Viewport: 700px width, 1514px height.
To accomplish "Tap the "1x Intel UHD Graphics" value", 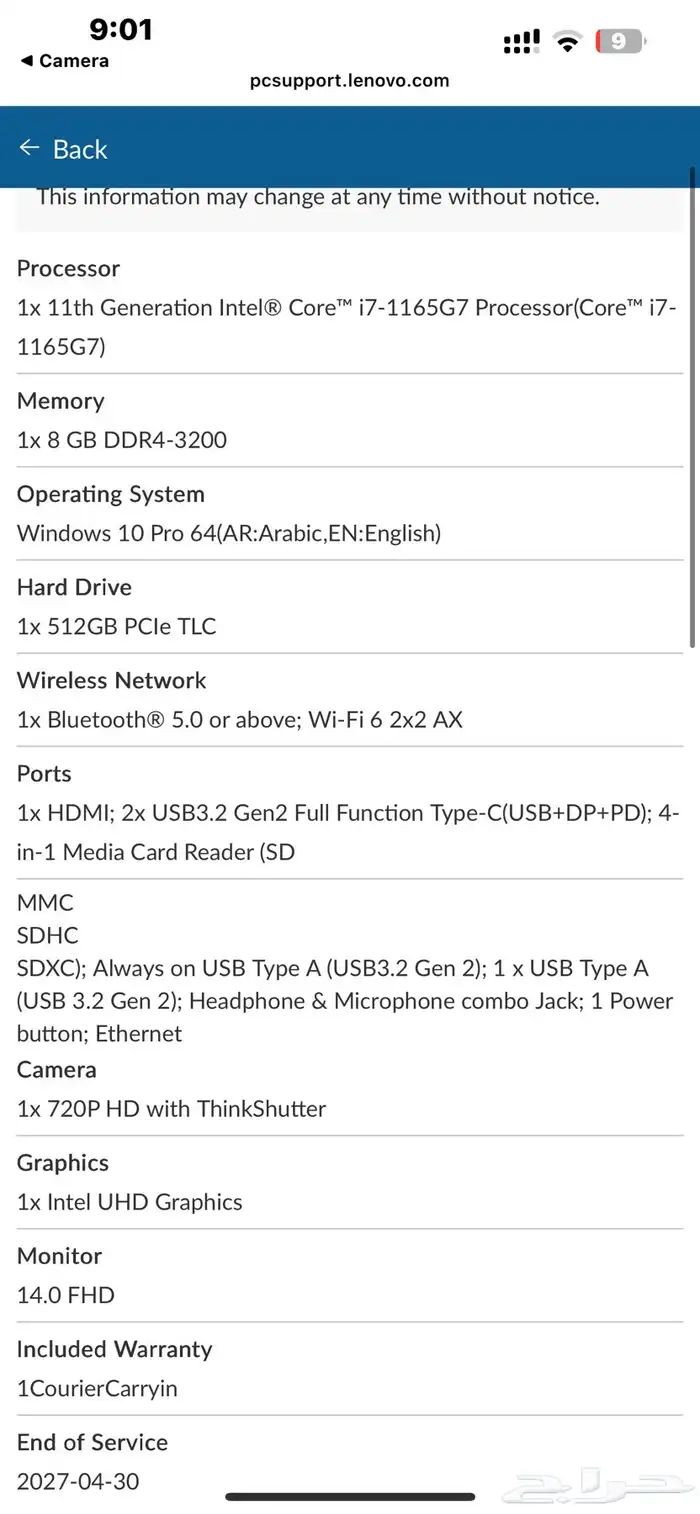I will point(130,1202).
